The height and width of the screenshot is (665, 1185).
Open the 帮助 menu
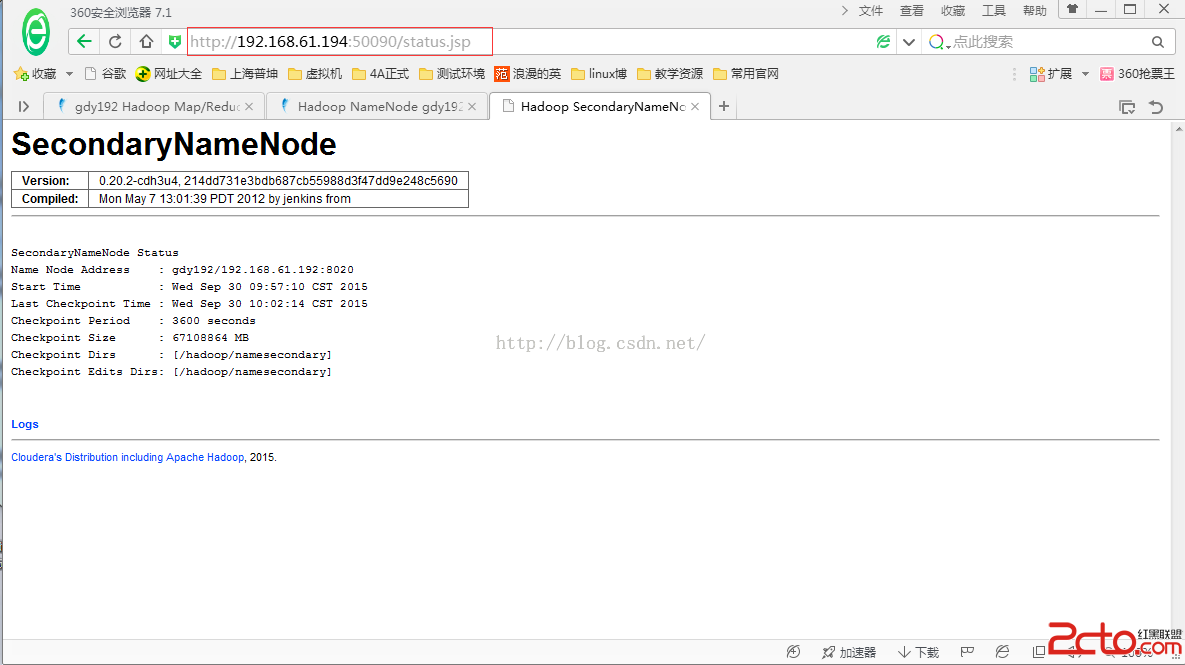1035,11
